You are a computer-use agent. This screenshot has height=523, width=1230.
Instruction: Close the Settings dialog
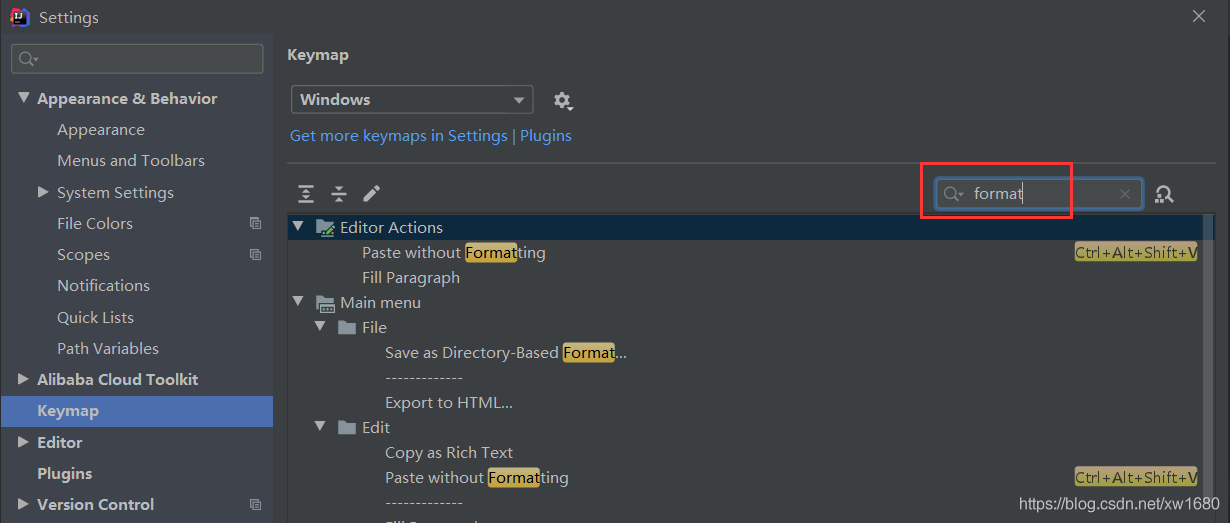point(1199,16)
